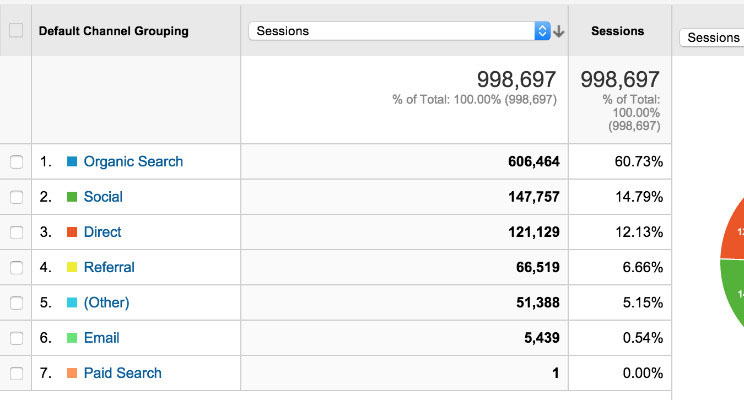744x400 pixels.
Task: Click the yellow Referral color square
Action: pos(72,267)
